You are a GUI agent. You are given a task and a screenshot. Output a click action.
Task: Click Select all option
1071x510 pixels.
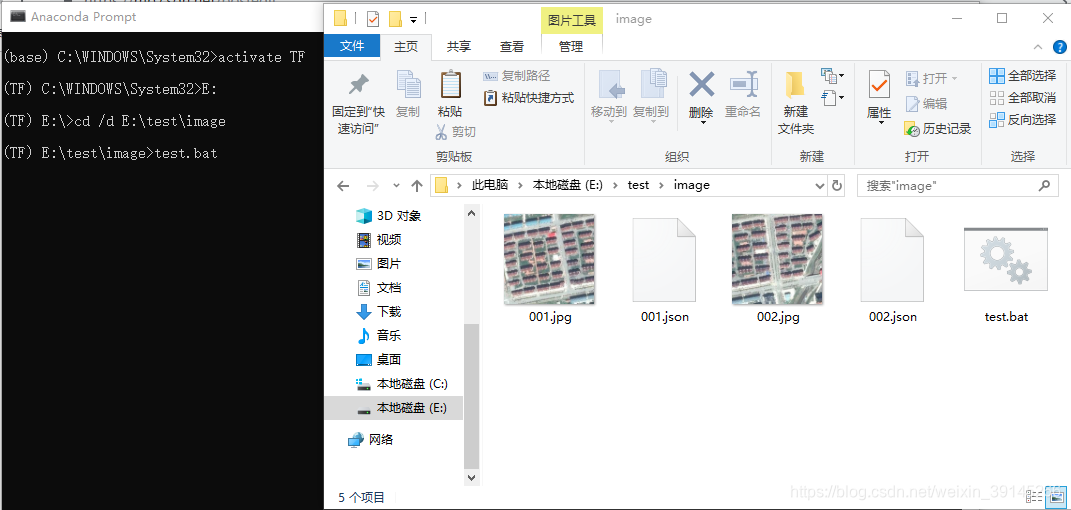pos(1023,76)
